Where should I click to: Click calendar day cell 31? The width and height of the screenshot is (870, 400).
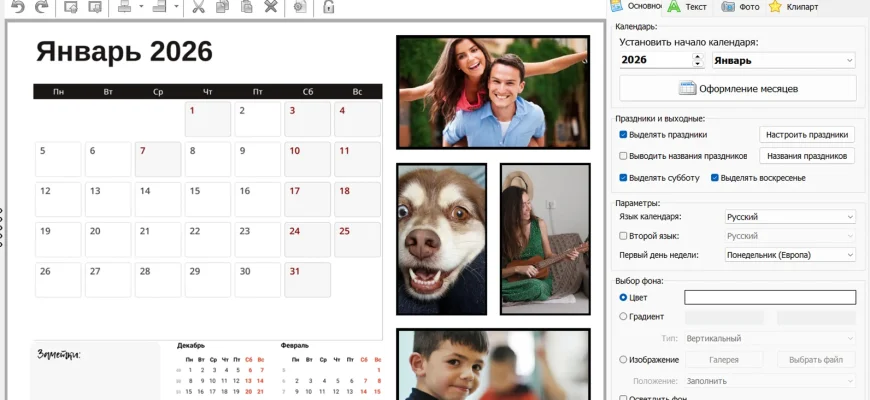pos(307,280)
